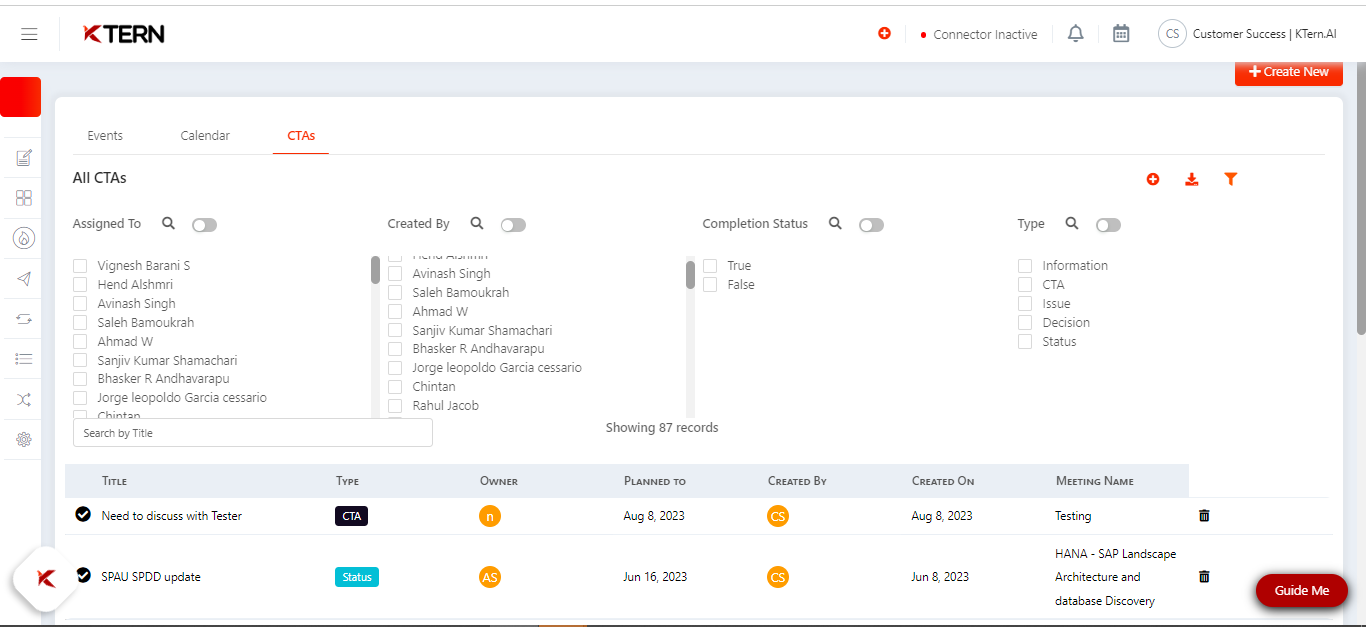This screenshot has height=627, width=1366.
Task: Toggle the Completion Status filter switch
Action: pyautogui.click(x=871, y=225)
